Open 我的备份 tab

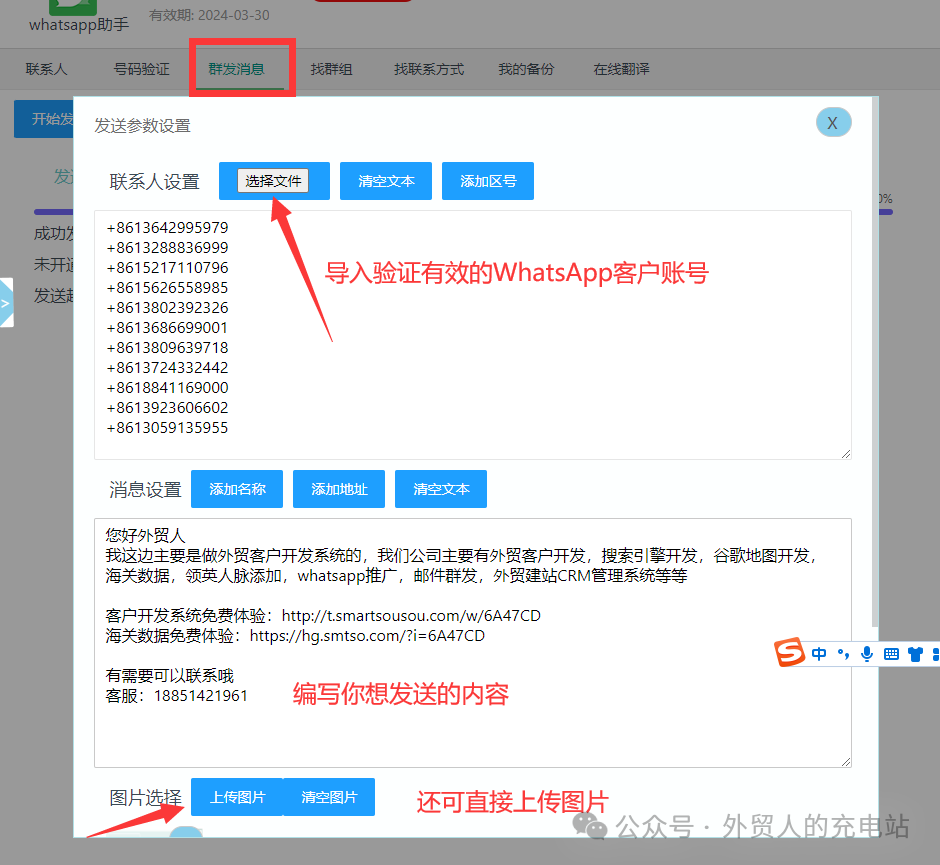pyautogui.click(x=526, y=70)
